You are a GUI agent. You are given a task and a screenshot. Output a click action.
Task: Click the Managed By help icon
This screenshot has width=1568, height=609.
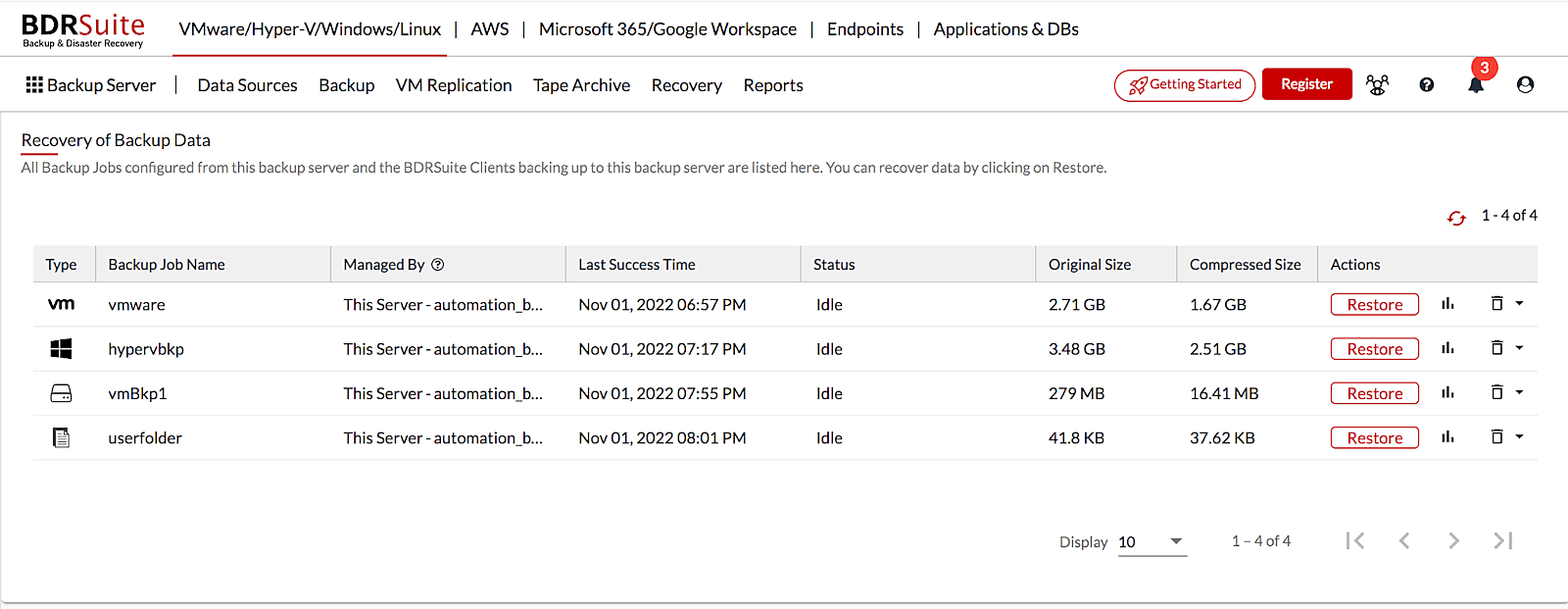[x=438, y=264]
